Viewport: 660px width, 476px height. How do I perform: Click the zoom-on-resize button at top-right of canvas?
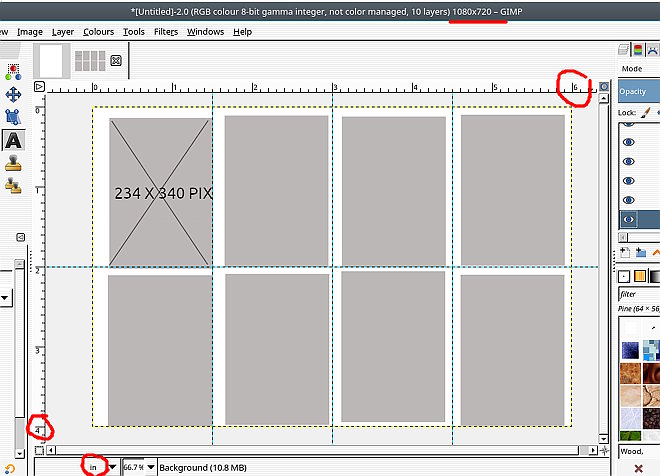[604, 87]
